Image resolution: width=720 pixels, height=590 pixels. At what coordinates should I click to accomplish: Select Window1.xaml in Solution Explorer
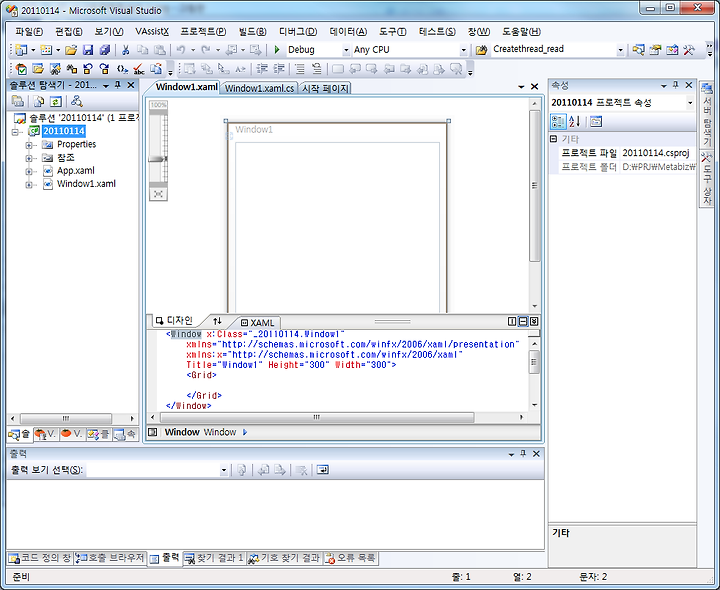86,184
